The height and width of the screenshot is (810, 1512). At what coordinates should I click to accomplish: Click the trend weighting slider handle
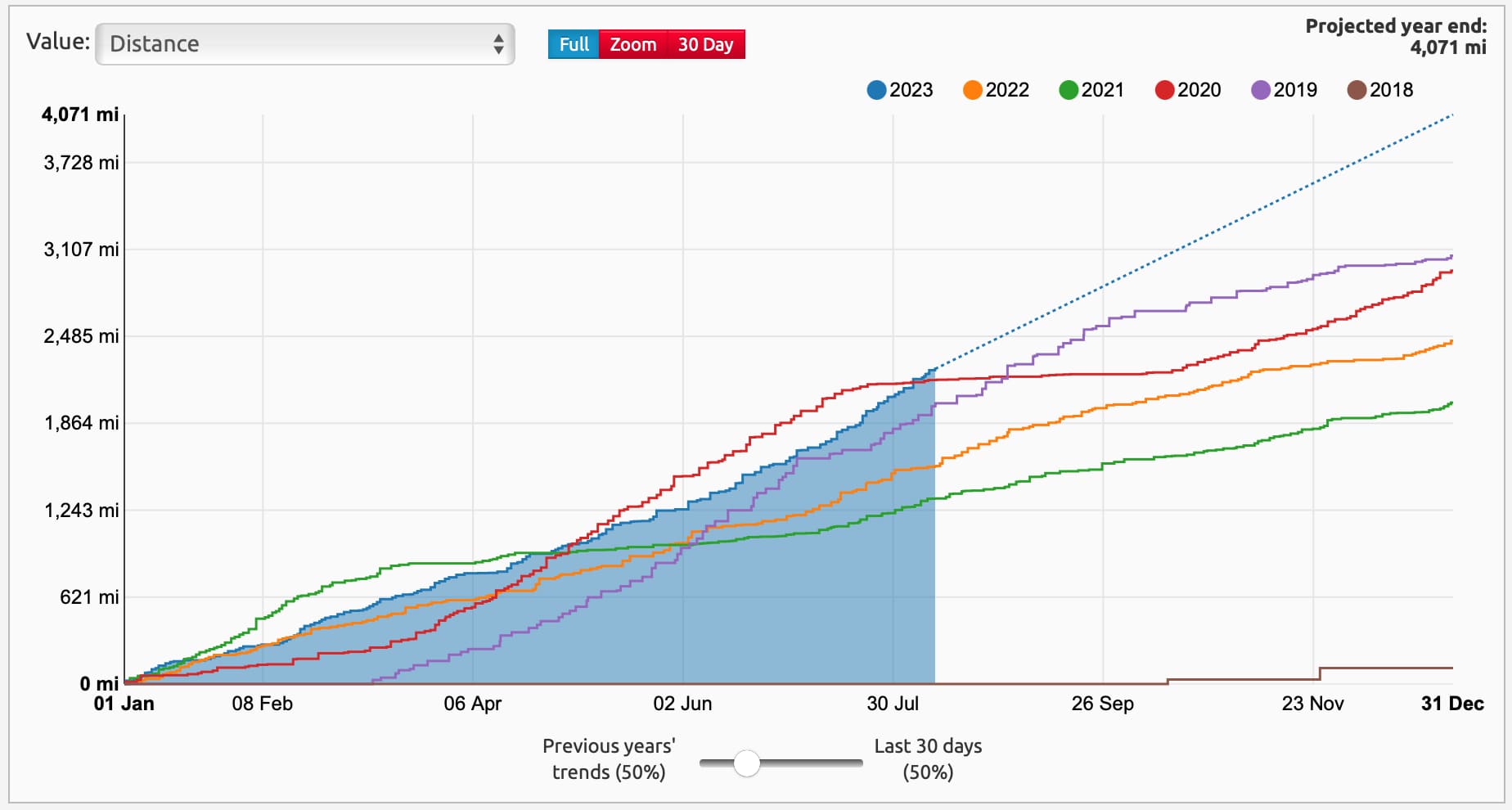coord(746,763)
